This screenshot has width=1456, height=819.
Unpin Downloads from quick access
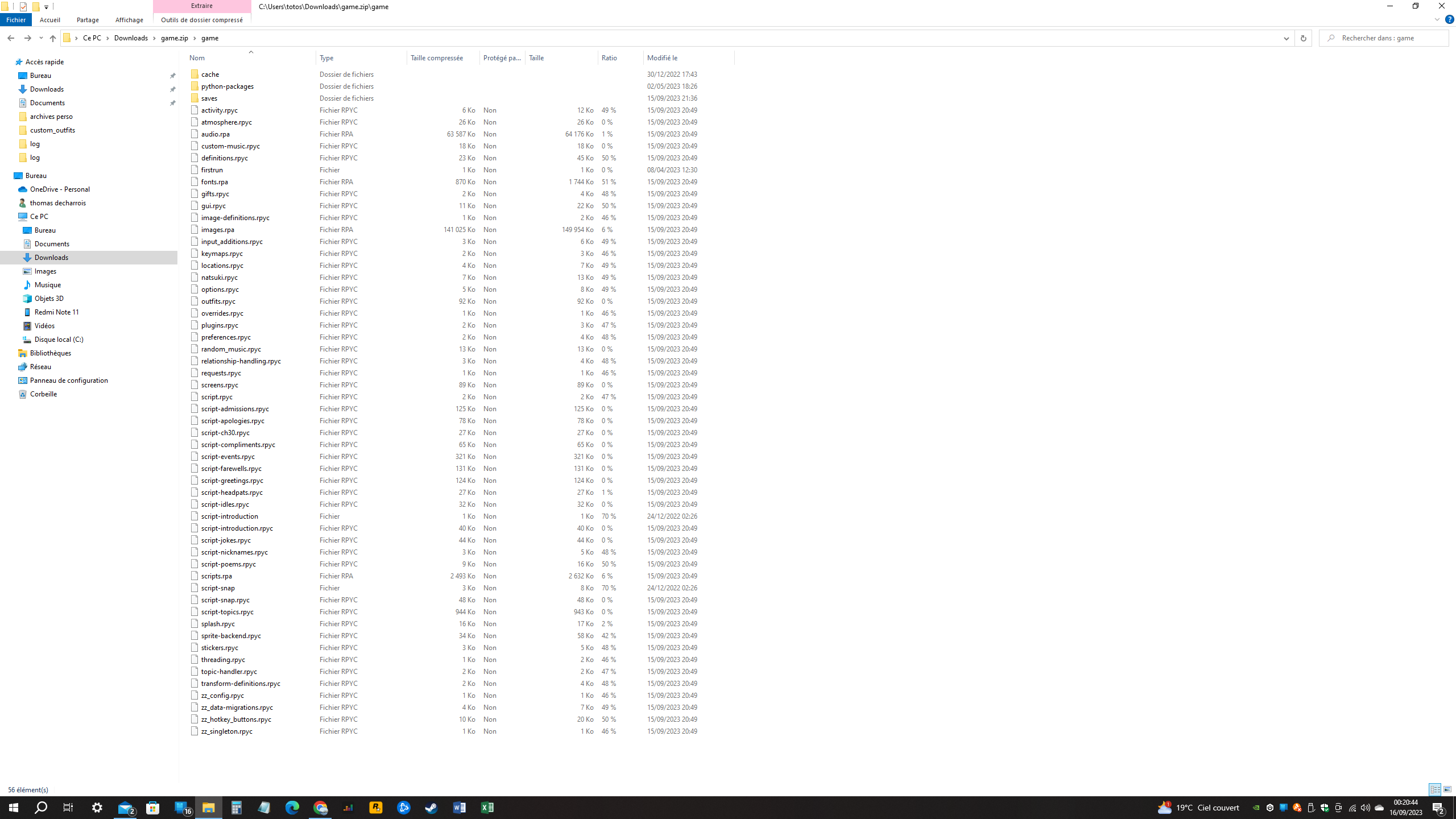[173, 89]
